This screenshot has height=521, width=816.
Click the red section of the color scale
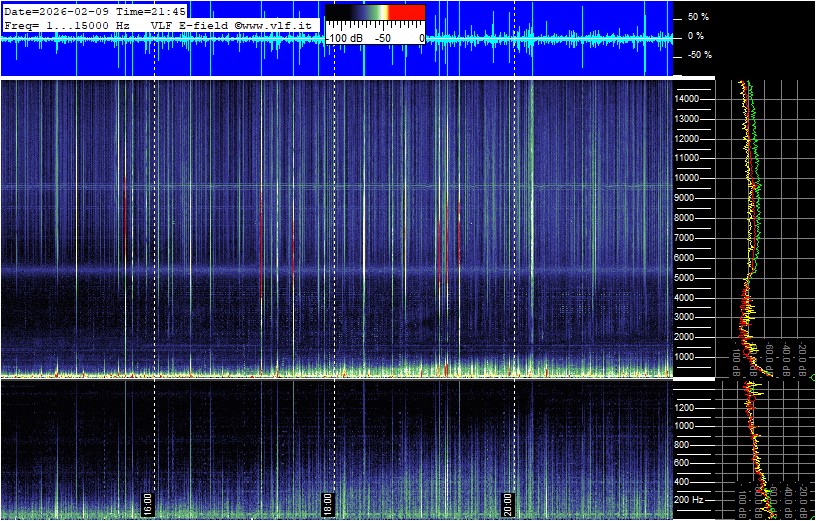(x=406, y=13)
